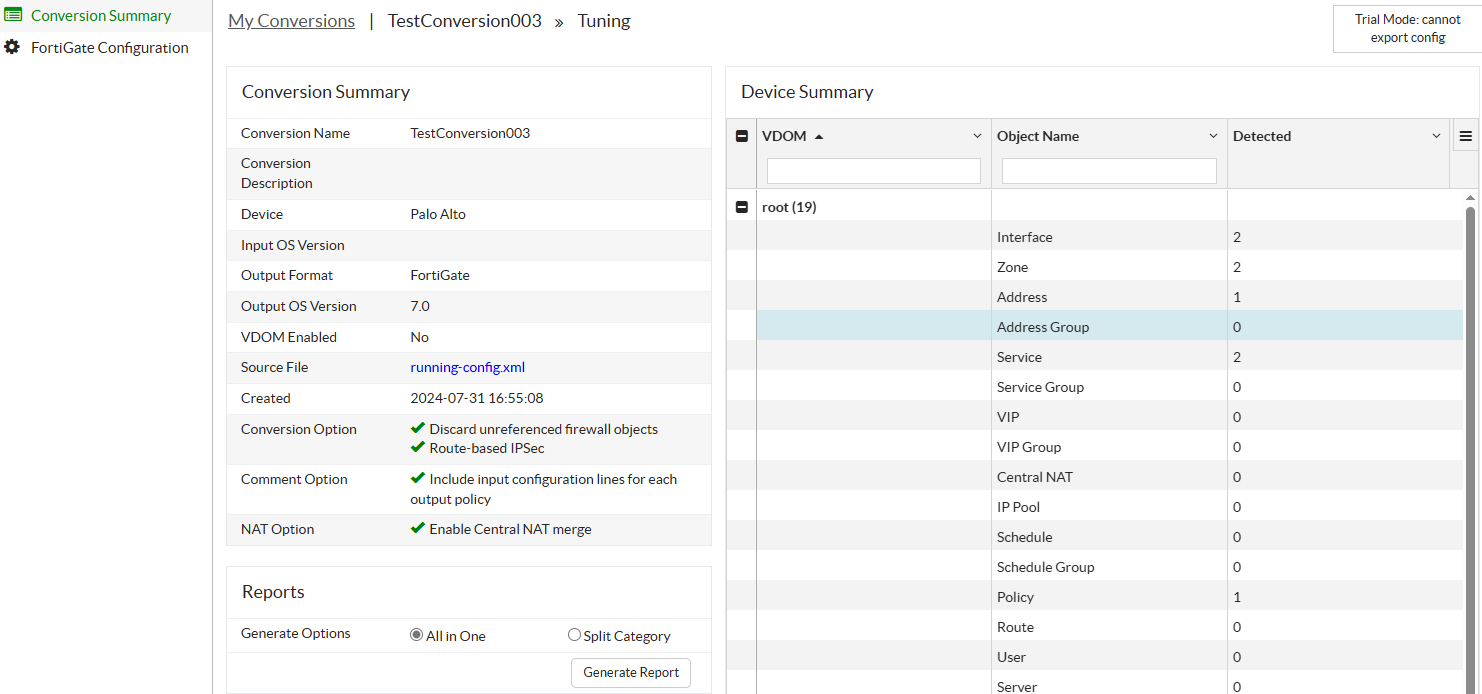Click the Interface row in Device Summary
The width and height of the screenshot is (1482, 694).
(x=1094, y=237)
